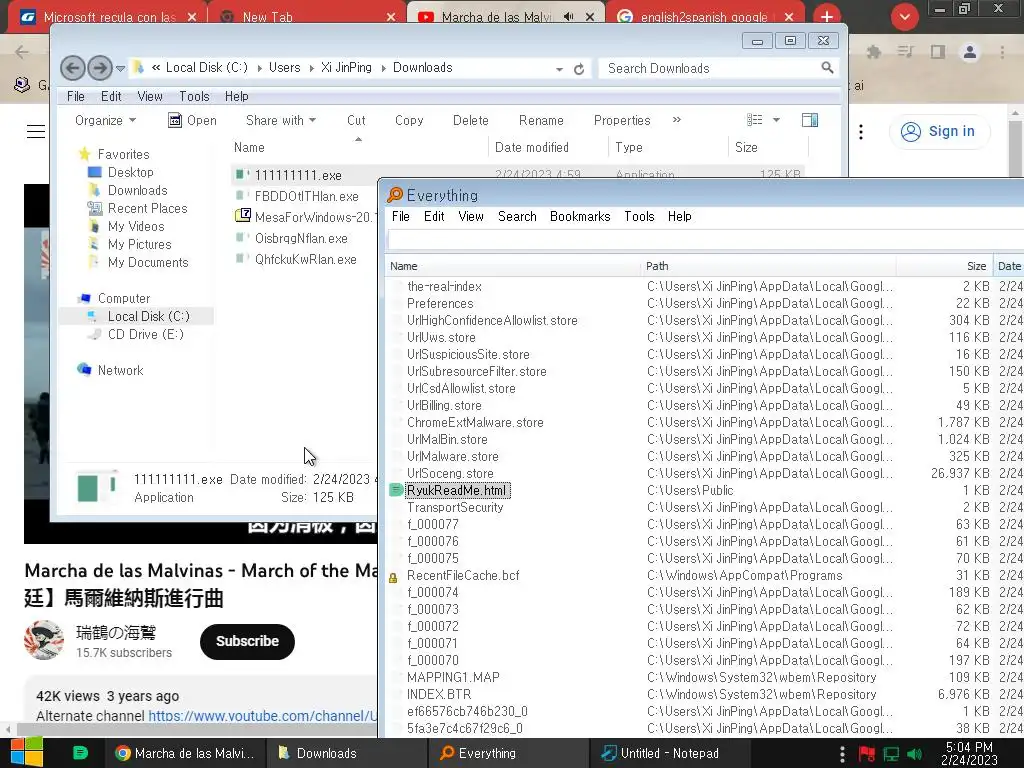
Task: Click Users in the address breadcrumb
Action: tap(285, 67)
